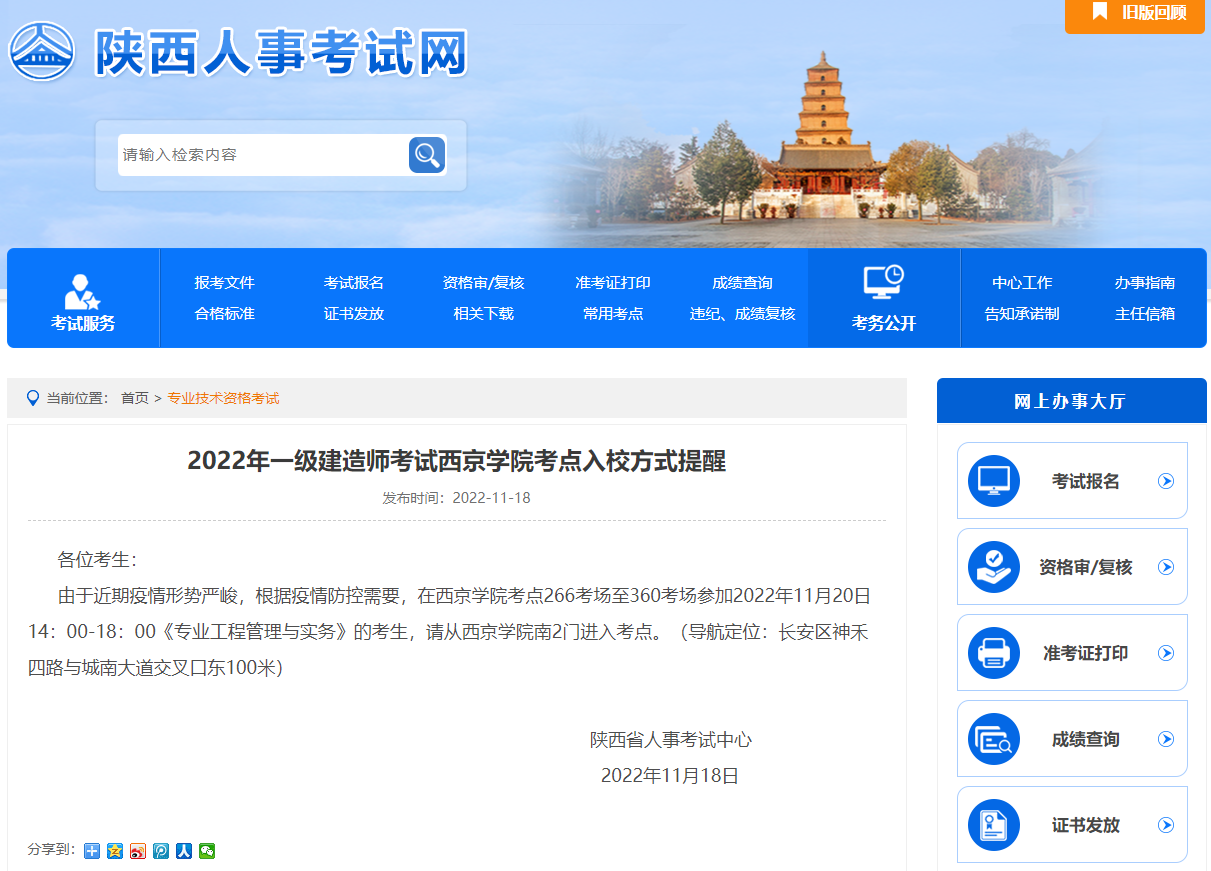Share the article to QQ Zone

(115, 851)
